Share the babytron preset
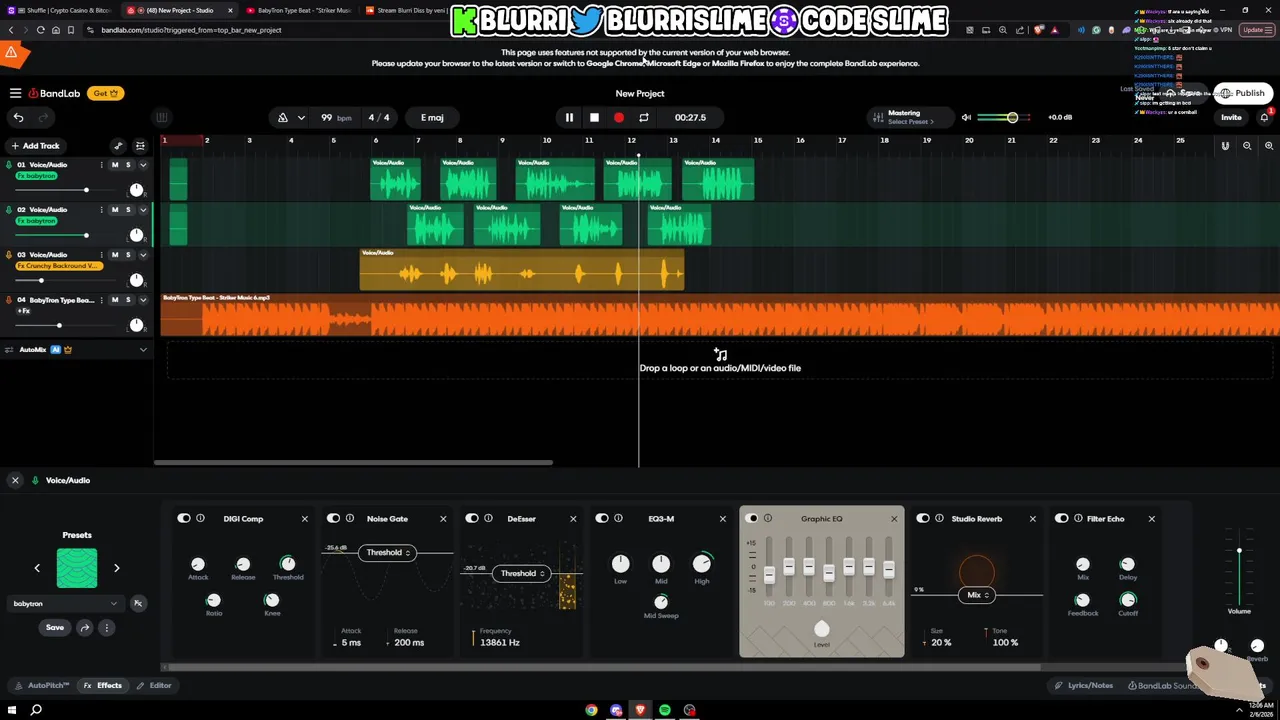 coord(85,628)
